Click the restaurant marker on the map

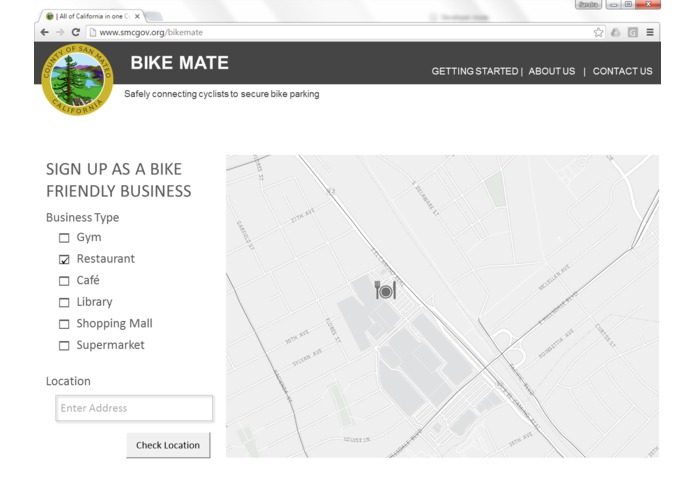click(385, 291)
